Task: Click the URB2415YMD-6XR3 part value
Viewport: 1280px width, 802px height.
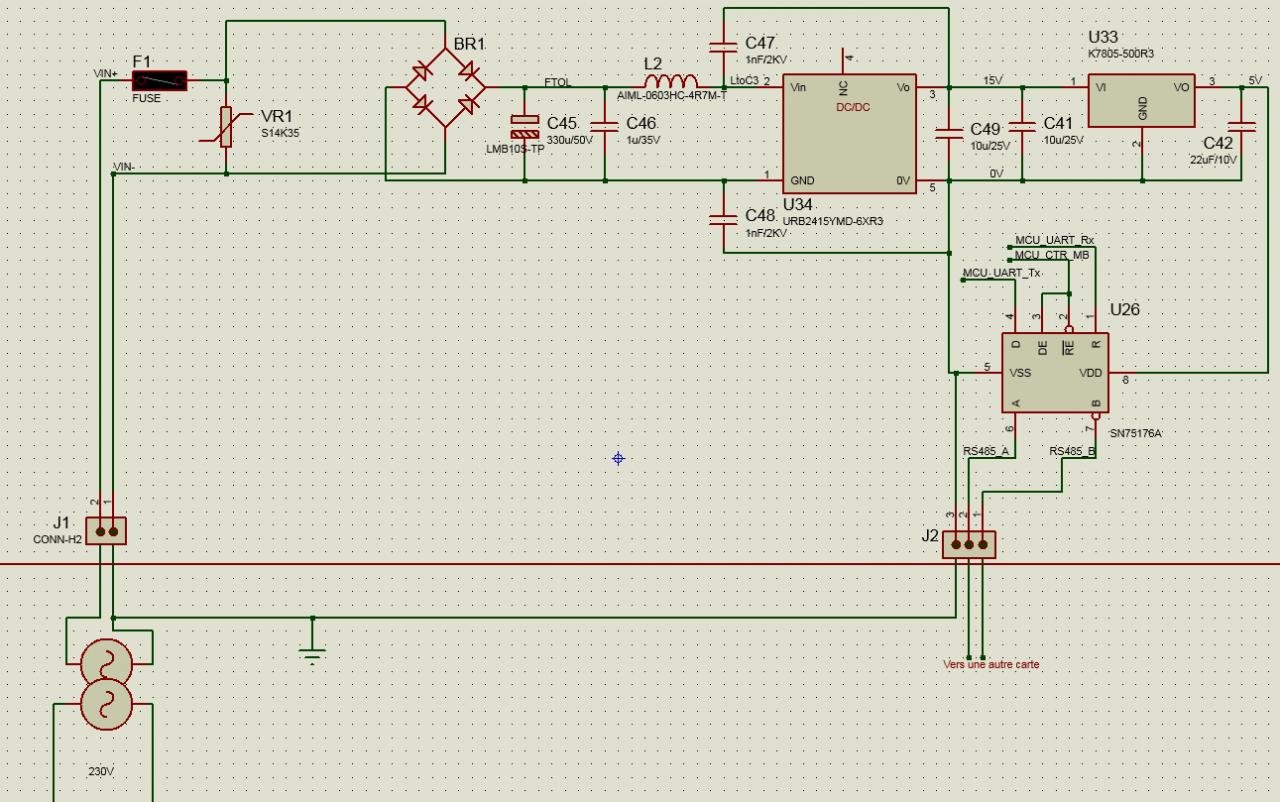Action: (x=833, y=220)
